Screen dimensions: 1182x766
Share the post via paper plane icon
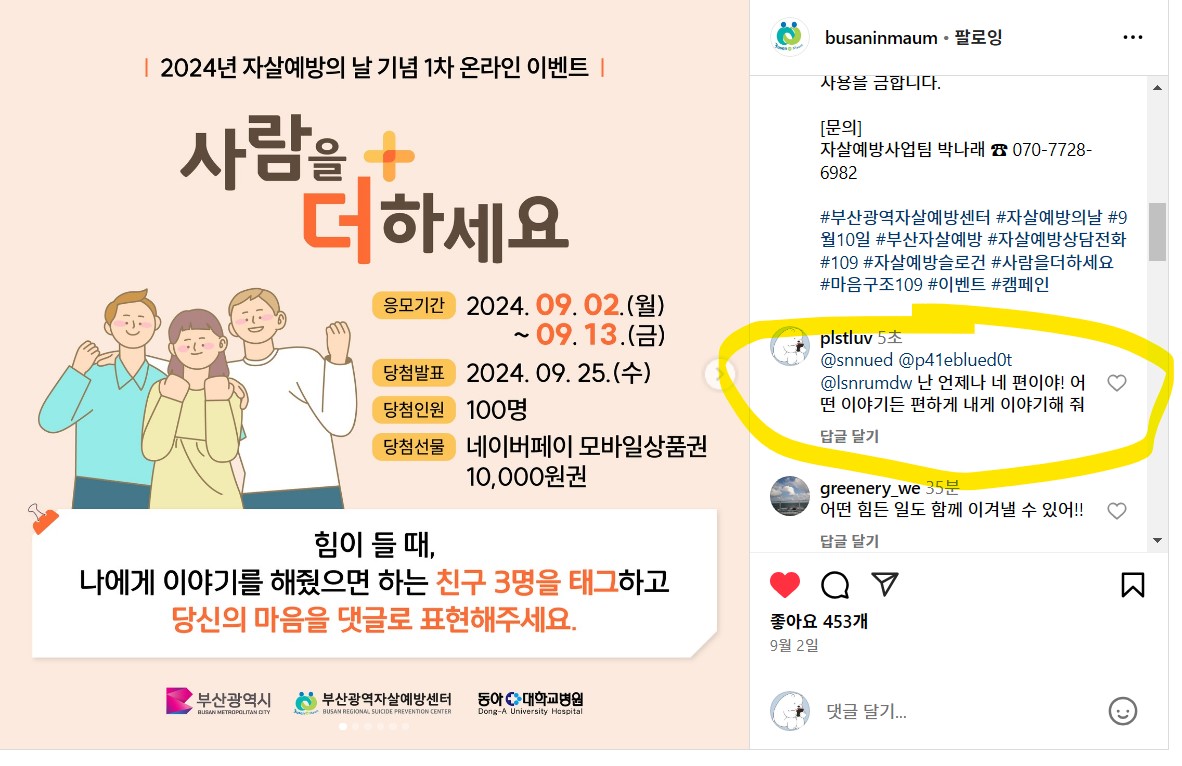(884, 584)
